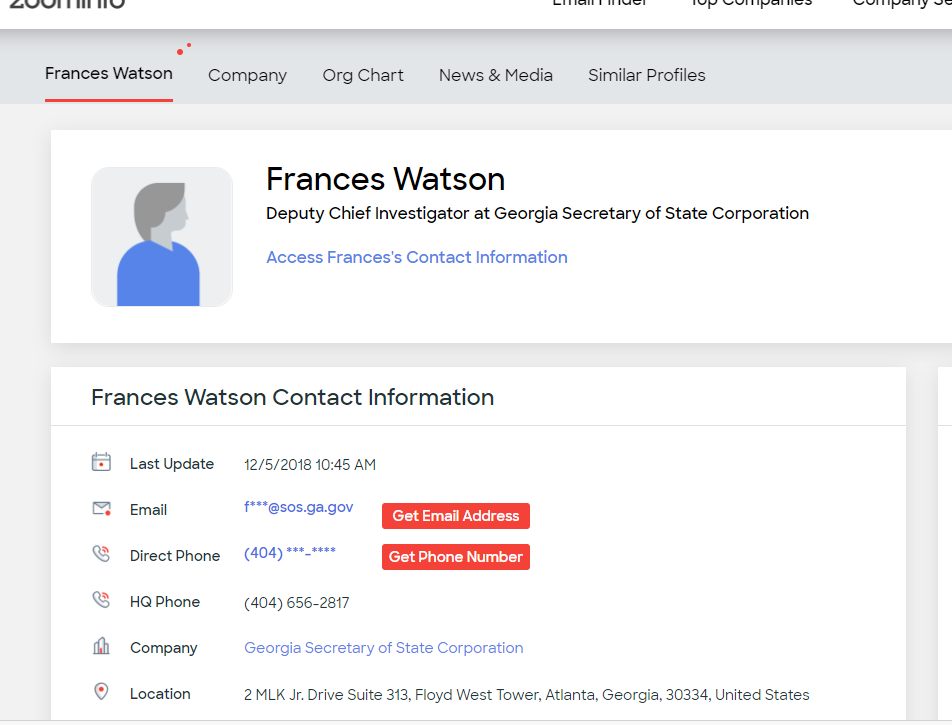952x725 pixels.
Task: Click the phone icon beside Direct Phone
Action: point(101,554)
